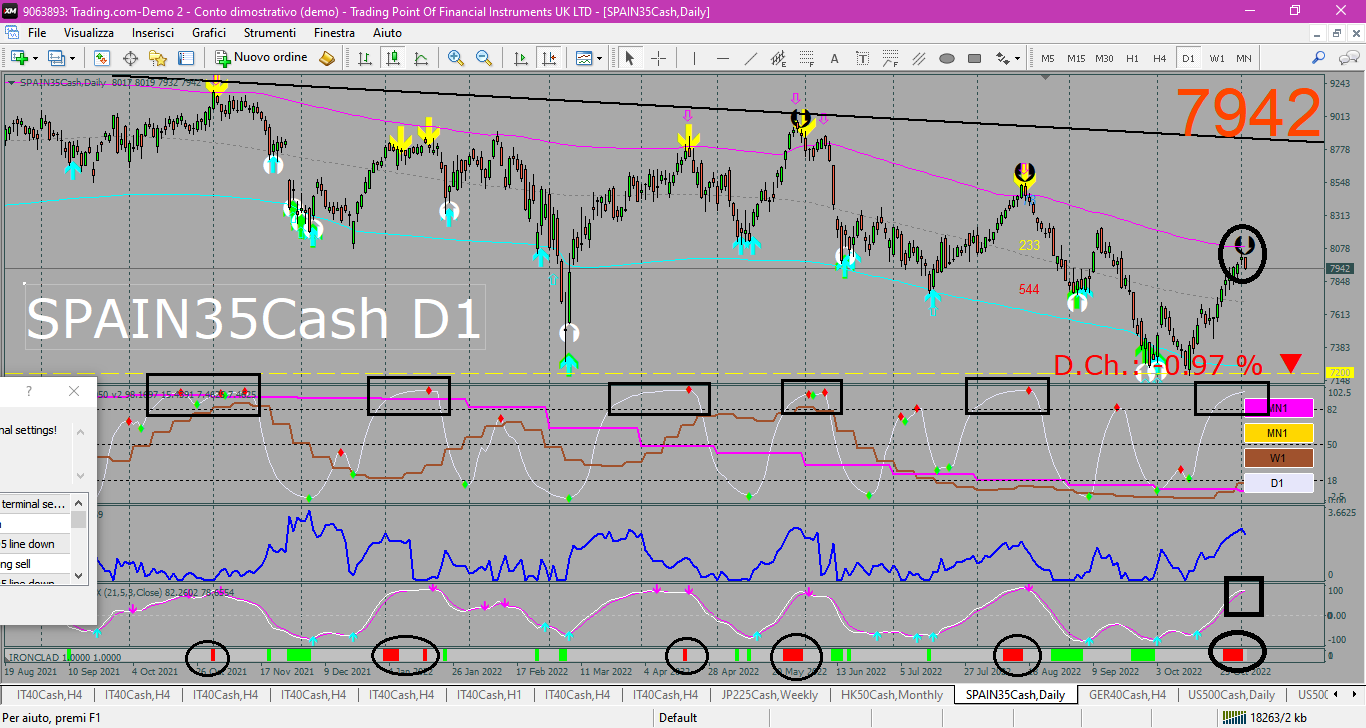Switch to the US500Cash,Daily chart tab
This screenshot has height=728, width=1366.
1229,694
